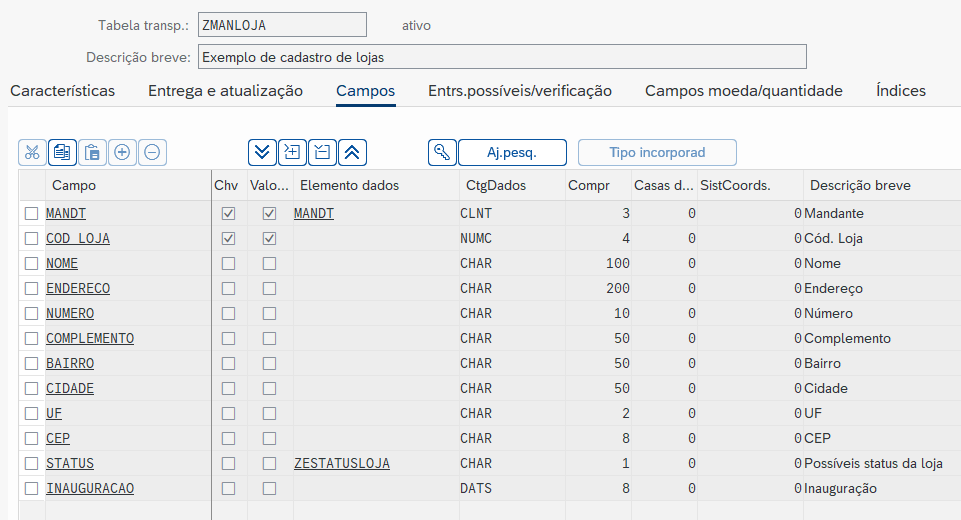Open the ZESTATUSLOJA data element link
Screen dimensions: 961x520
point(342,464)
